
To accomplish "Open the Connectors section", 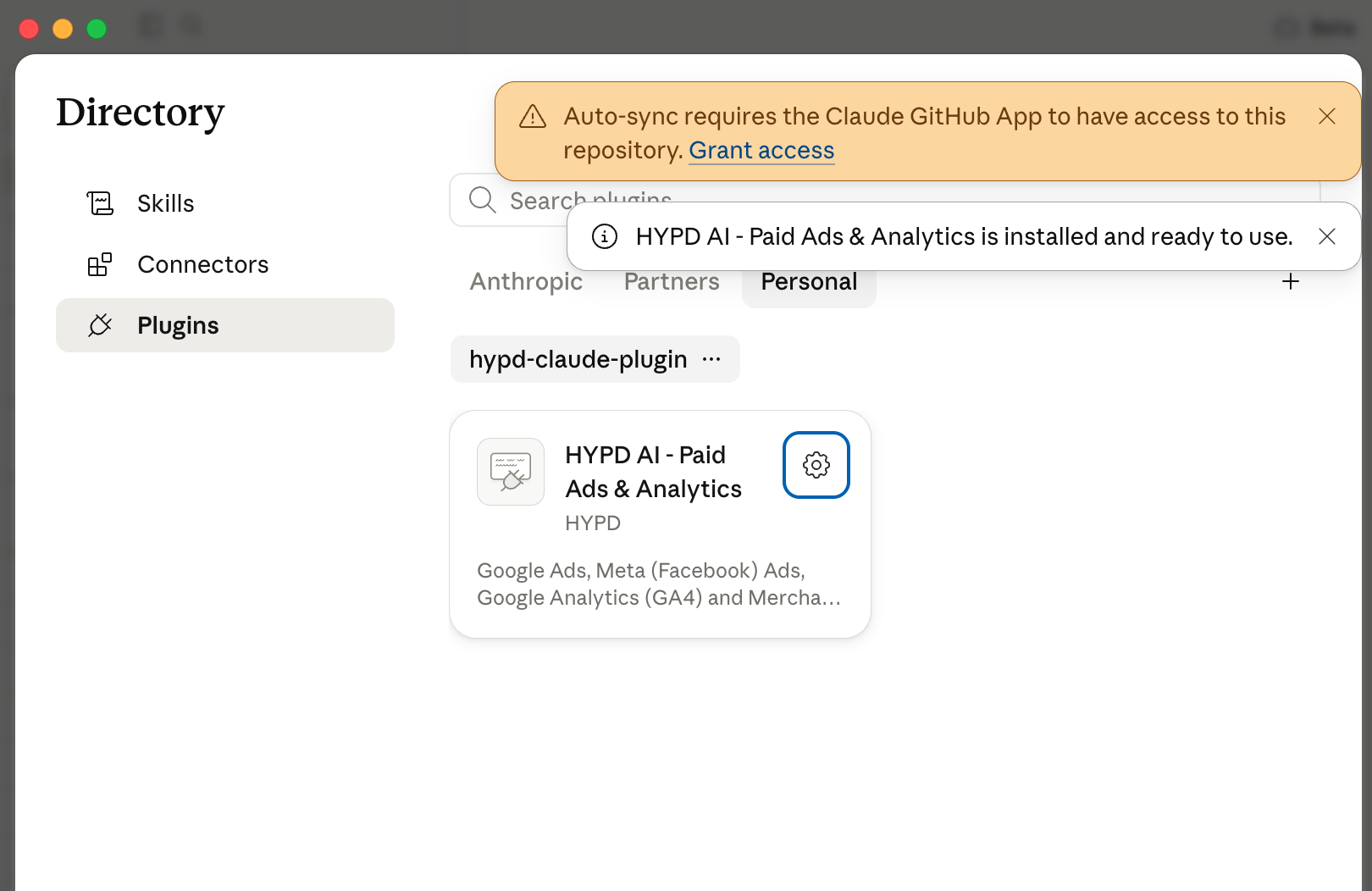I will click(x=224, y=264).
